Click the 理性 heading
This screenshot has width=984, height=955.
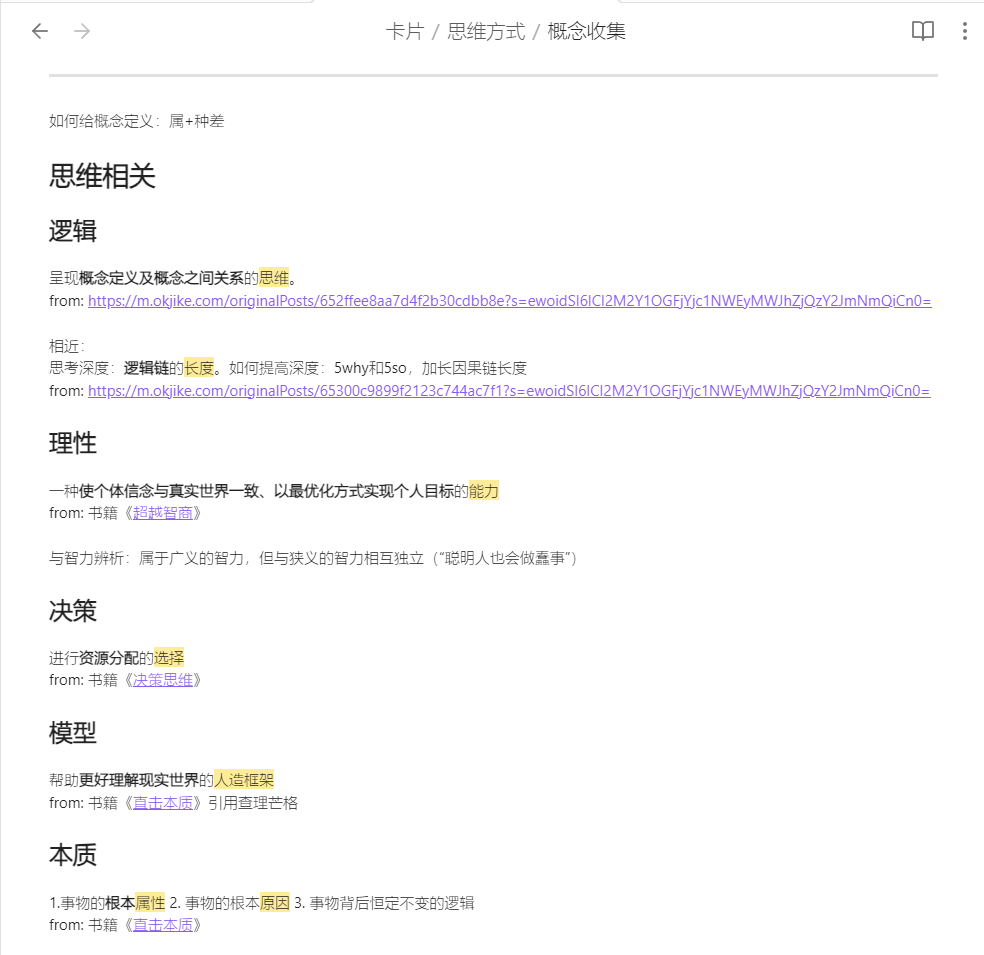point(73,443)
